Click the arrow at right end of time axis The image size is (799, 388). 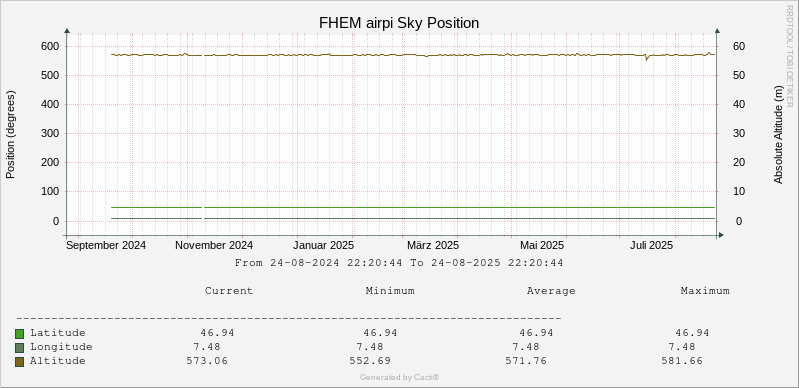point(721,235)
